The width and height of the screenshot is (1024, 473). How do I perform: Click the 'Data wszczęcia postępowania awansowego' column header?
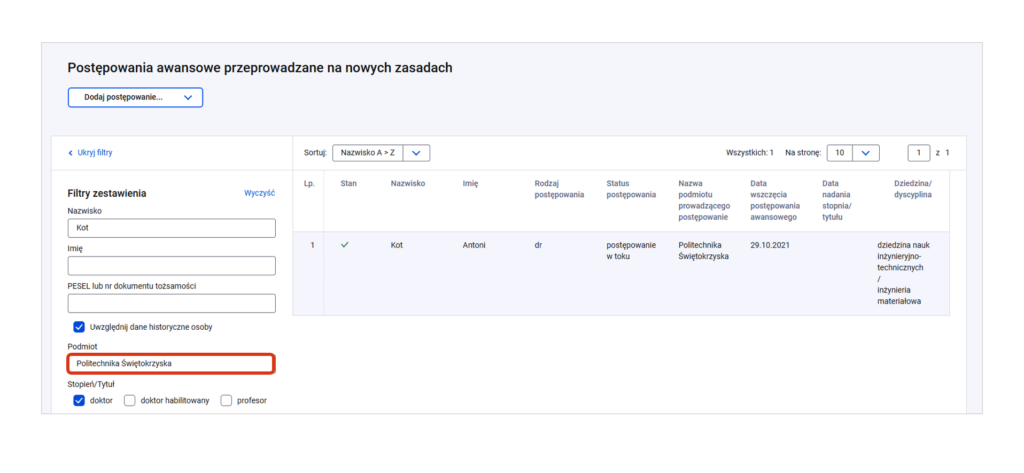tap(773, 200)
